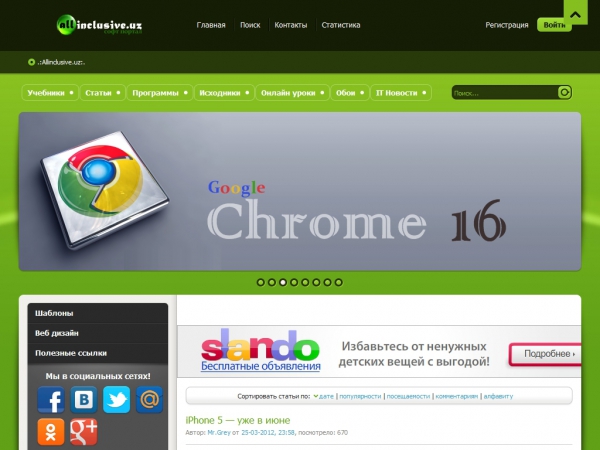Viewport: 600px width, 450px height.
Task: Open the Учебники category menu
Action: [x=50, y=93]
